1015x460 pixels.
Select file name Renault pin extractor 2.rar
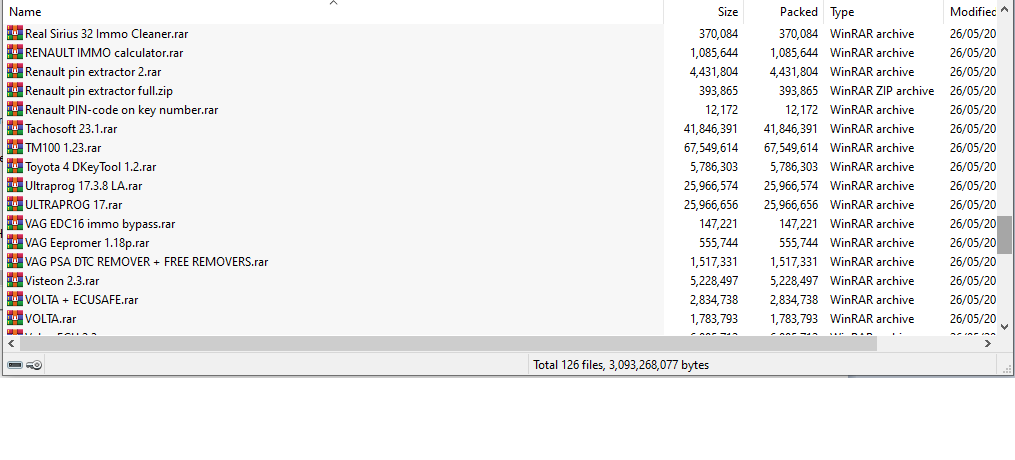pos(93,72)
